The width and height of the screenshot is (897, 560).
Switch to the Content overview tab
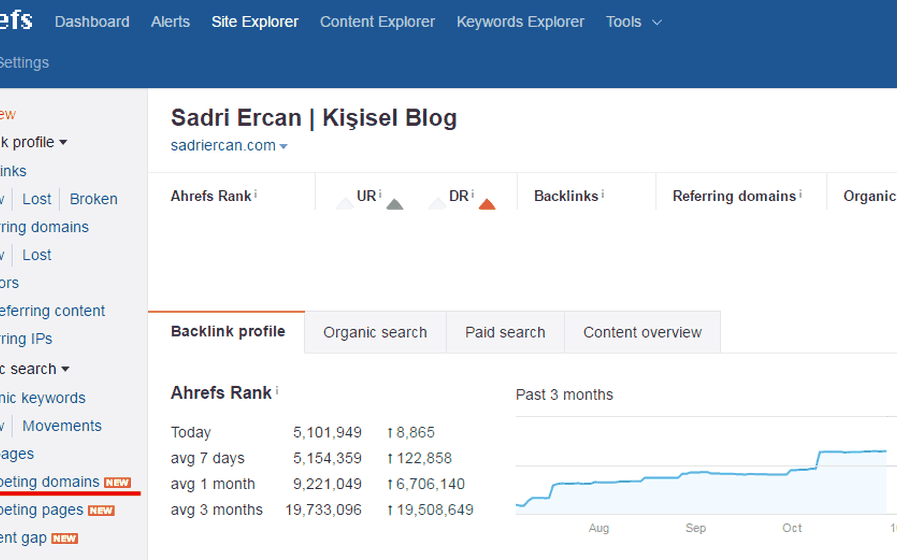coord(642,332)
